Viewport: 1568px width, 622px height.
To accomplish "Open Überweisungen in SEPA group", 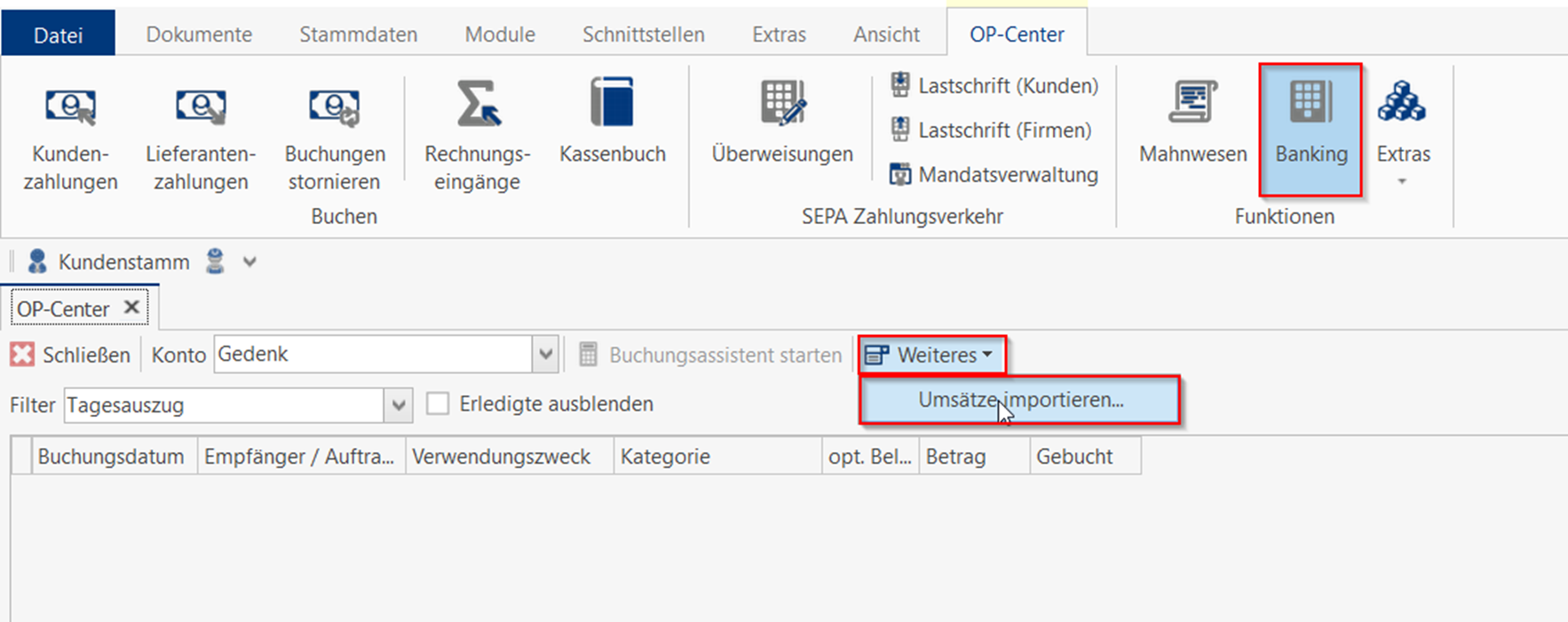I will [782, 124].
